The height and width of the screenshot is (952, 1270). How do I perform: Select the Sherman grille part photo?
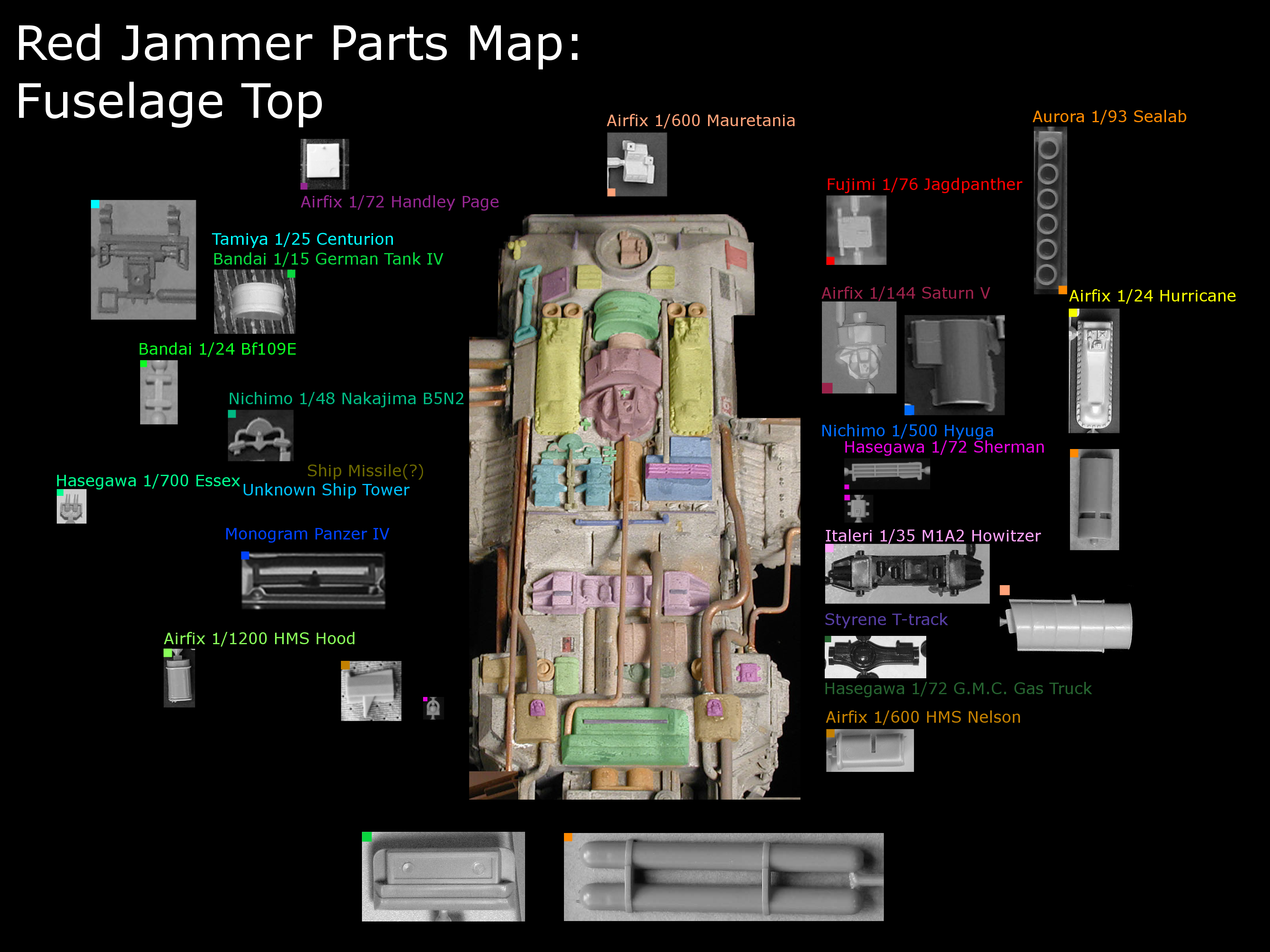887,474
